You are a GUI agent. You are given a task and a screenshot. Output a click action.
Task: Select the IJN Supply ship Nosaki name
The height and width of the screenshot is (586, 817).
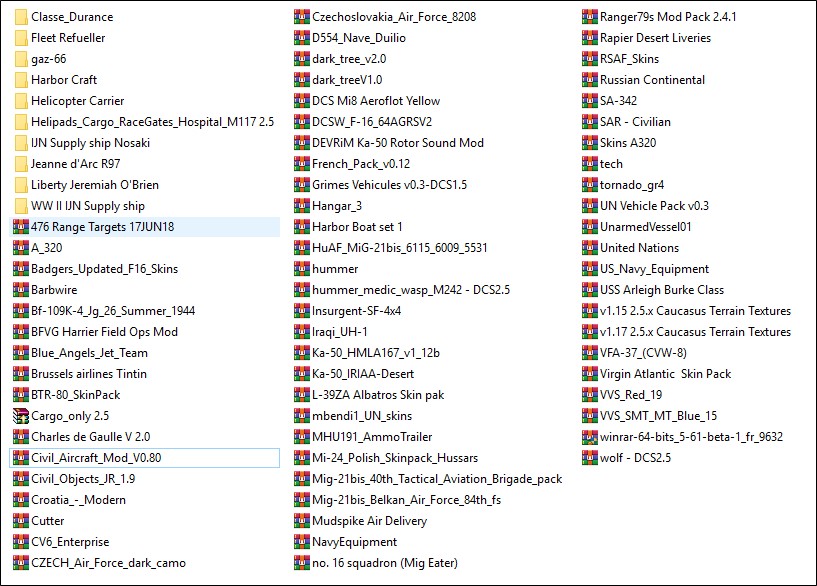pyautogui.click(x=91, y=143)
